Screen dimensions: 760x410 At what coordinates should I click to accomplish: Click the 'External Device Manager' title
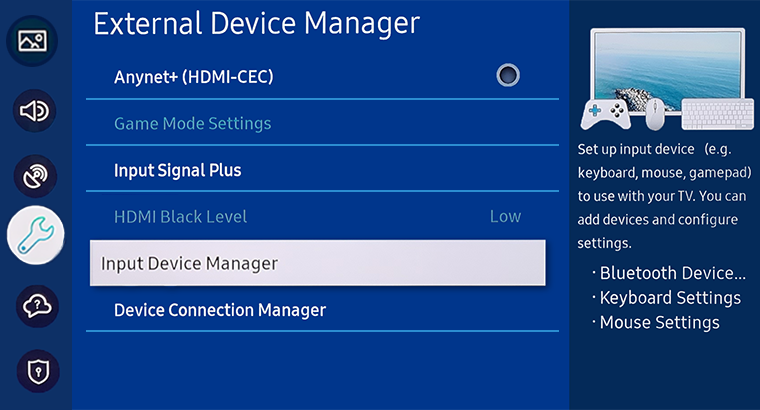pyautogui.click(x=256, y=24)
